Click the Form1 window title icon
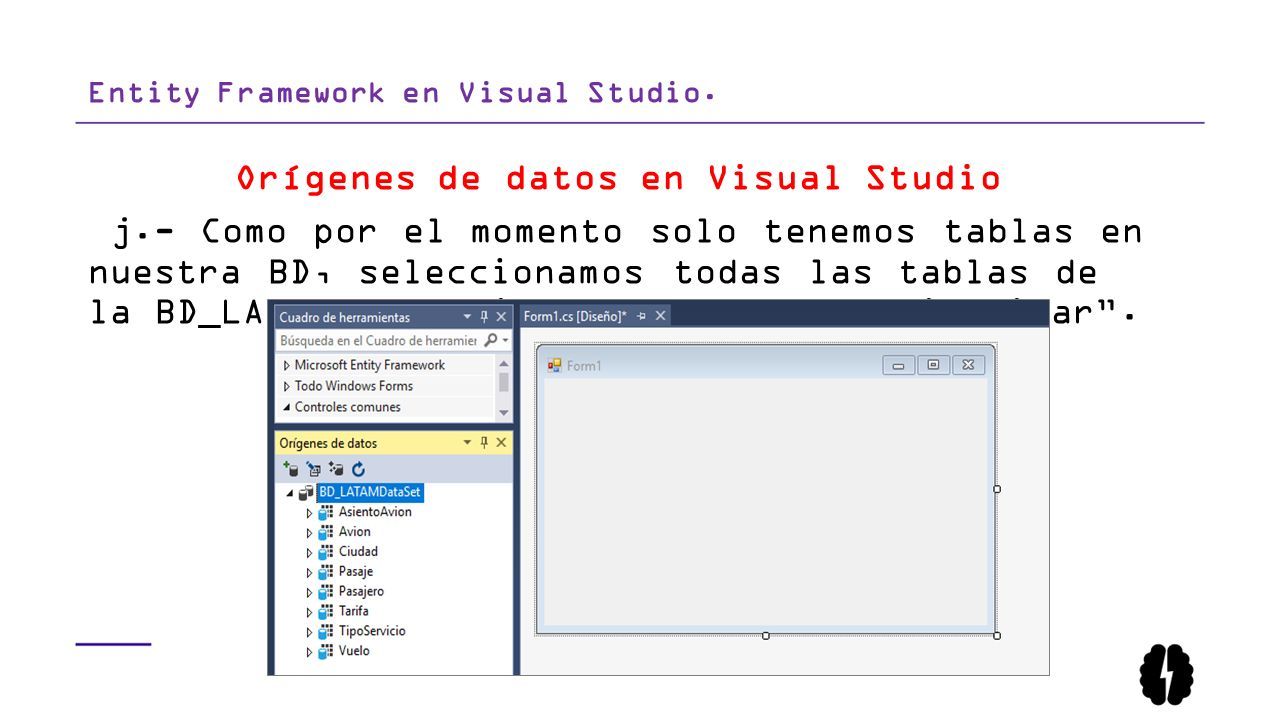Image resolution: width=1280 pixels, height=720 pixels. pyautogui.click(x=555, y=365)
